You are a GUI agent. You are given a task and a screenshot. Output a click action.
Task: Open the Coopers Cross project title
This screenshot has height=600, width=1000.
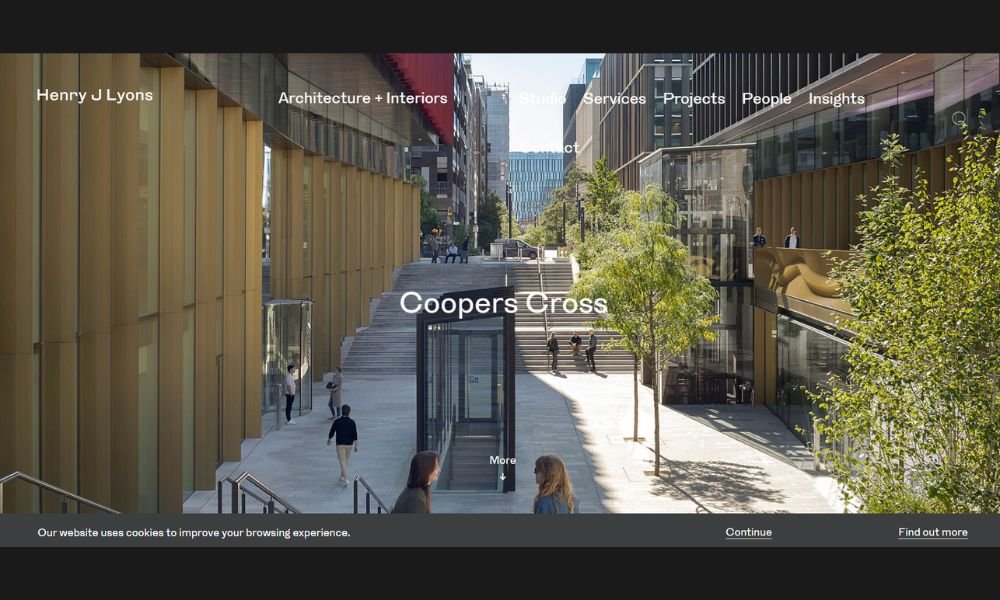(503, 303)
